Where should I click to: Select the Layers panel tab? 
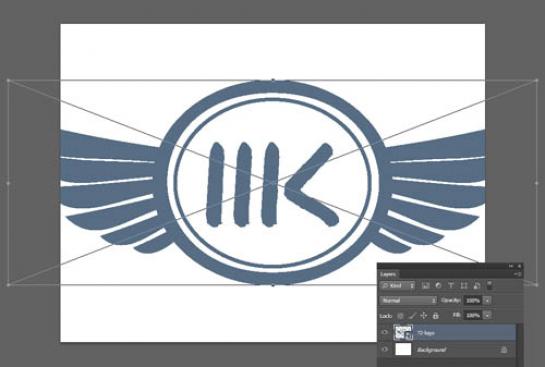click(x=388, y=274)
